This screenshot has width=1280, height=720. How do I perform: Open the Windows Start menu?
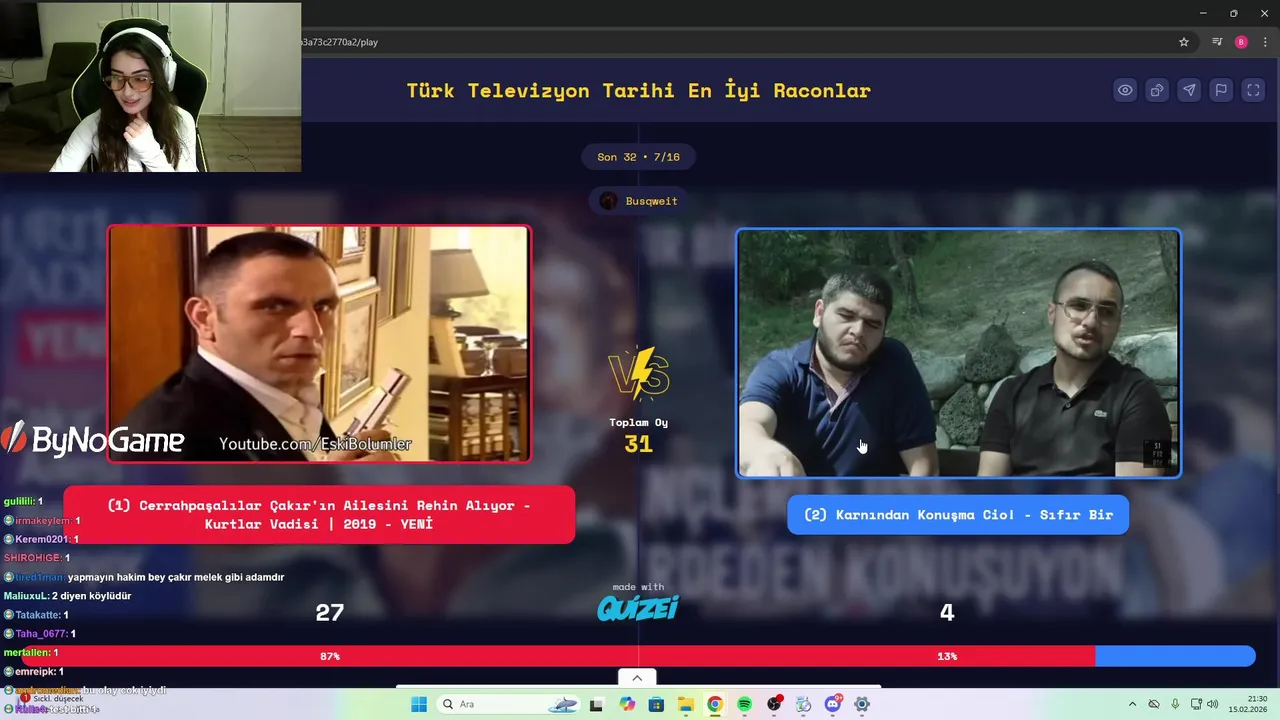tap(419, 704)
